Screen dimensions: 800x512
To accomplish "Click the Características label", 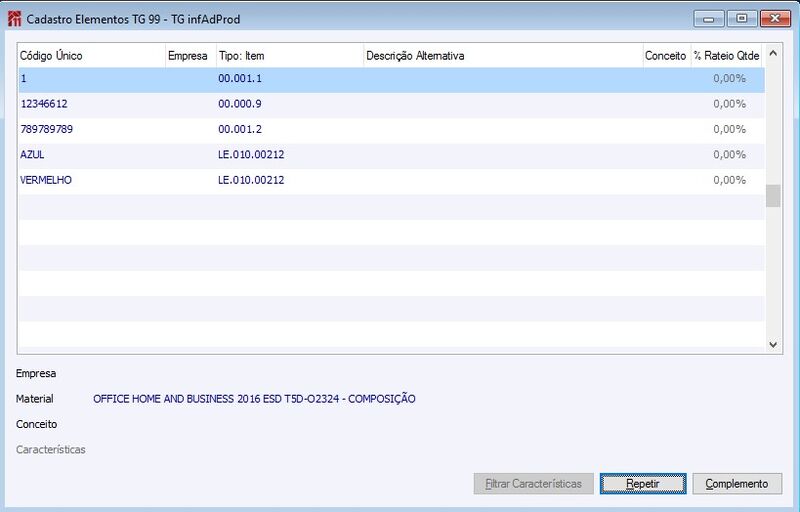I will coord(51,450).
